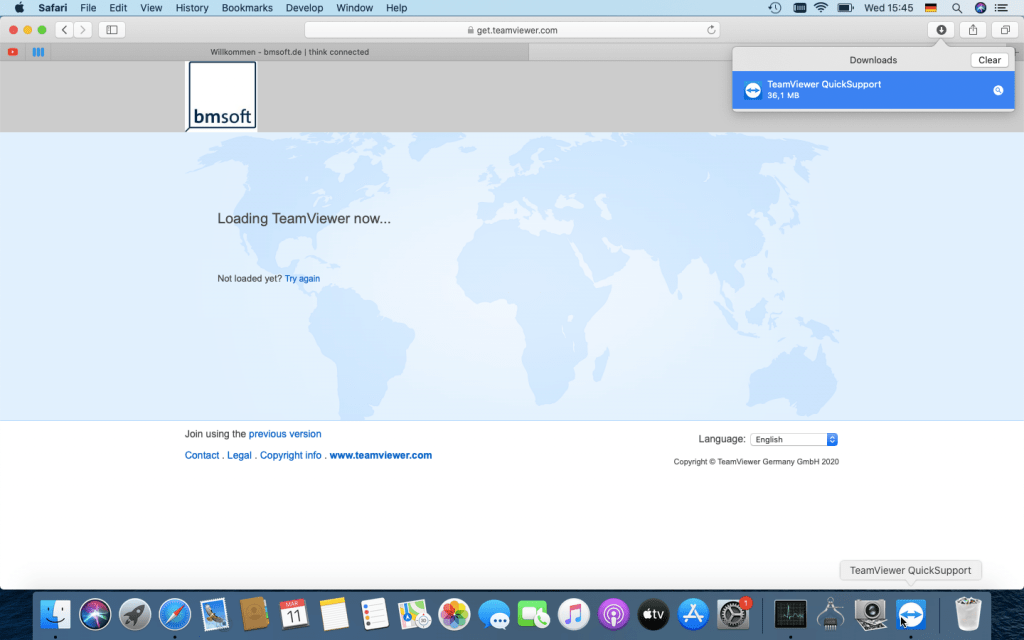The width and height of the screenshot is (1024, 640).
Task: Visit www.teamviewer.com link
Action: pos(381,455)
